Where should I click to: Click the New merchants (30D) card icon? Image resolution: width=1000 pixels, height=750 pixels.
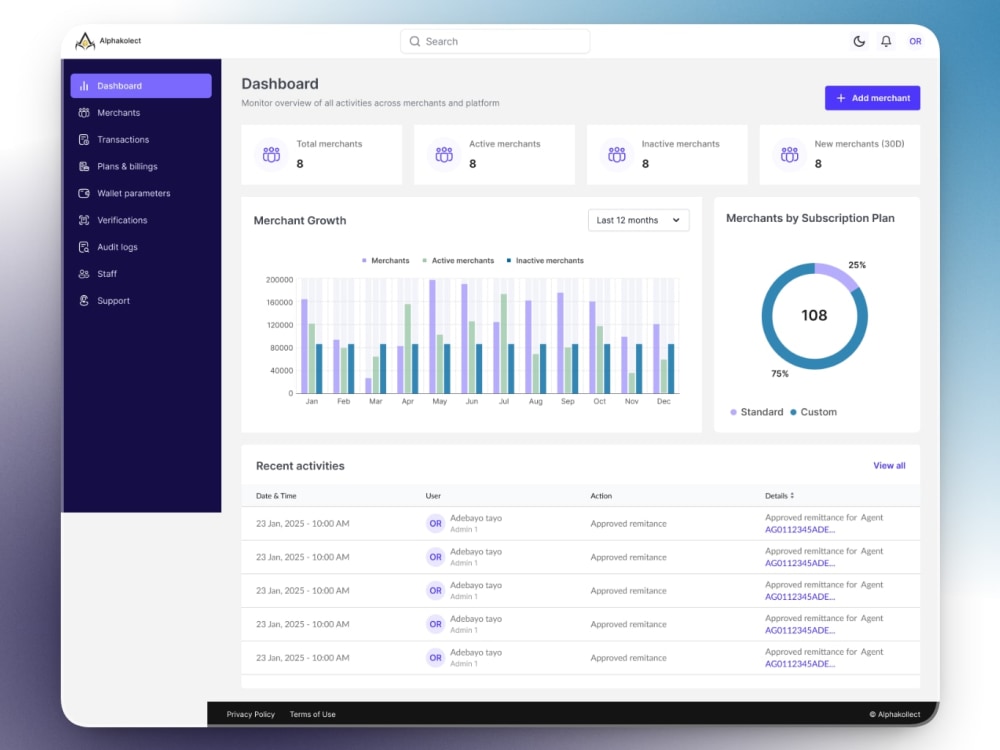[790, 154]
